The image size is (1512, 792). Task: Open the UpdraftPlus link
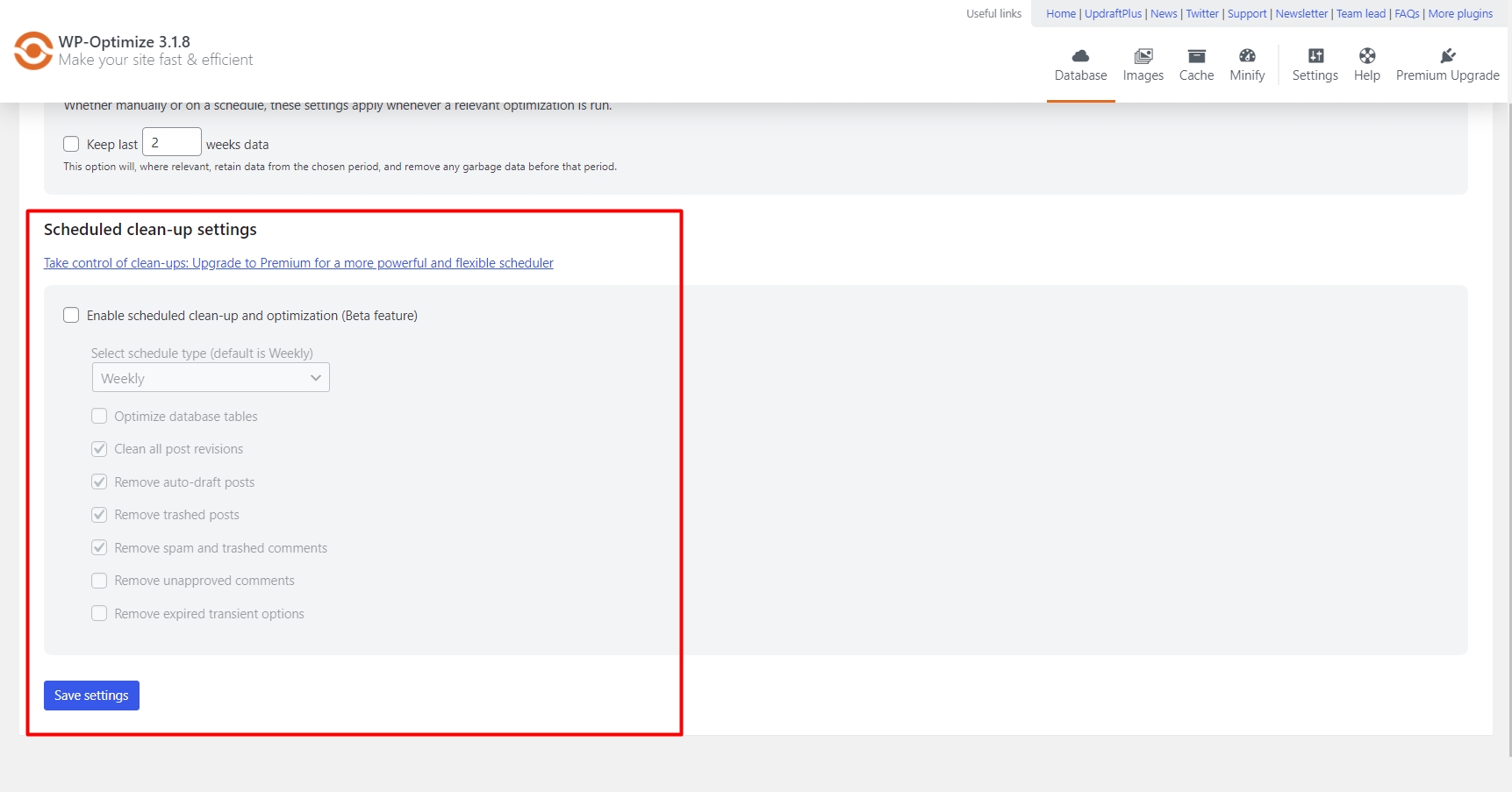tap(1113, 13)
